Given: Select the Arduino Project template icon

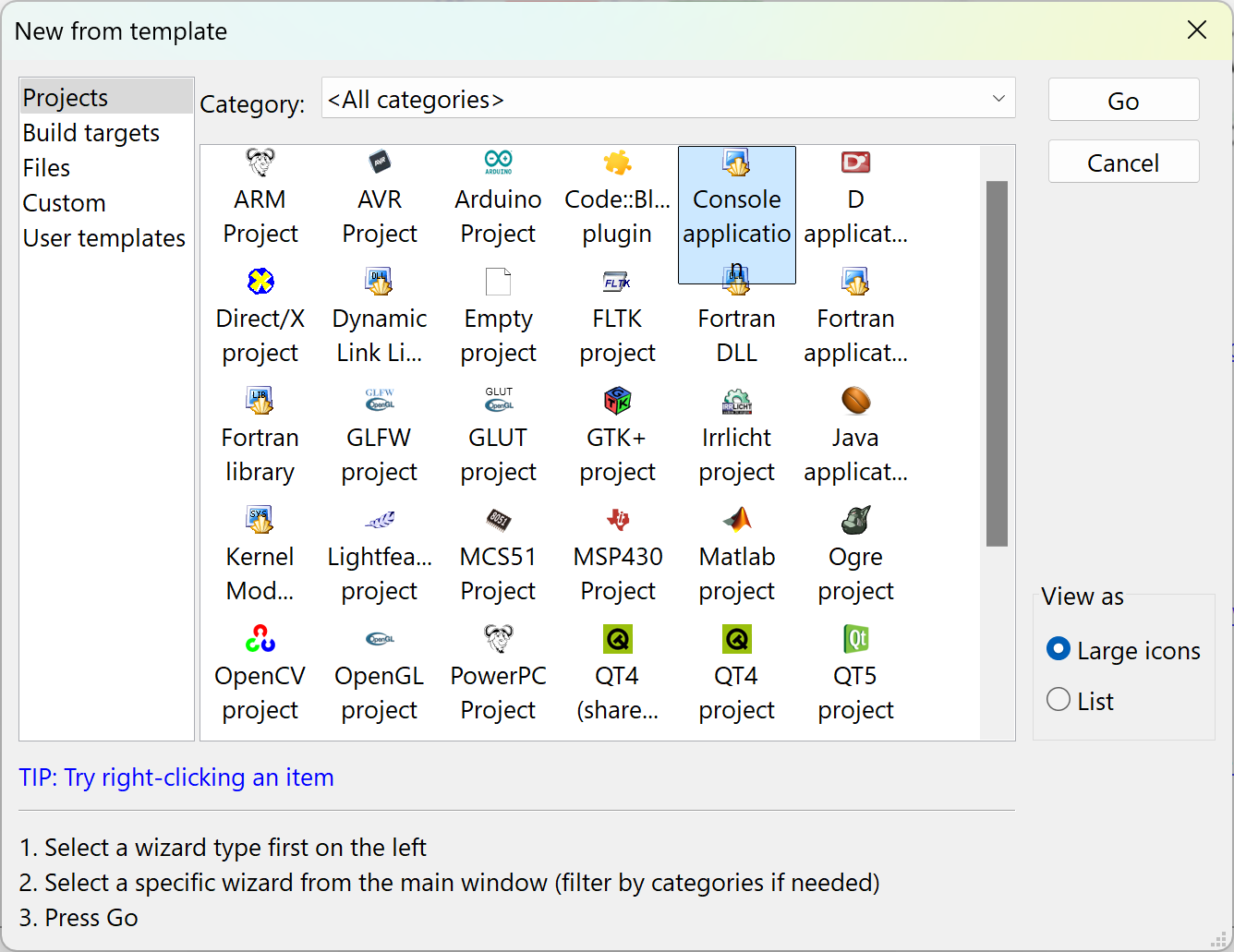Looking at the screenshot, I should tap(498, 163).
